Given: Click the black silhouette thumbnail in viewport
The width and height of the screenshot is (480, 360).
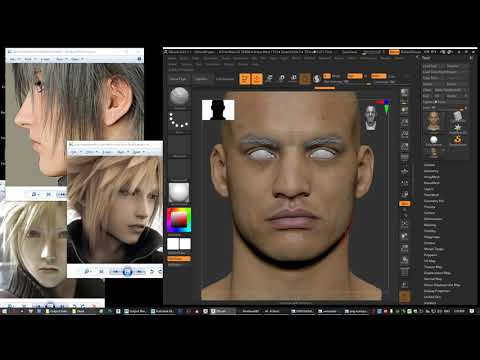Looking at the screenshot, I should point(218,110).
